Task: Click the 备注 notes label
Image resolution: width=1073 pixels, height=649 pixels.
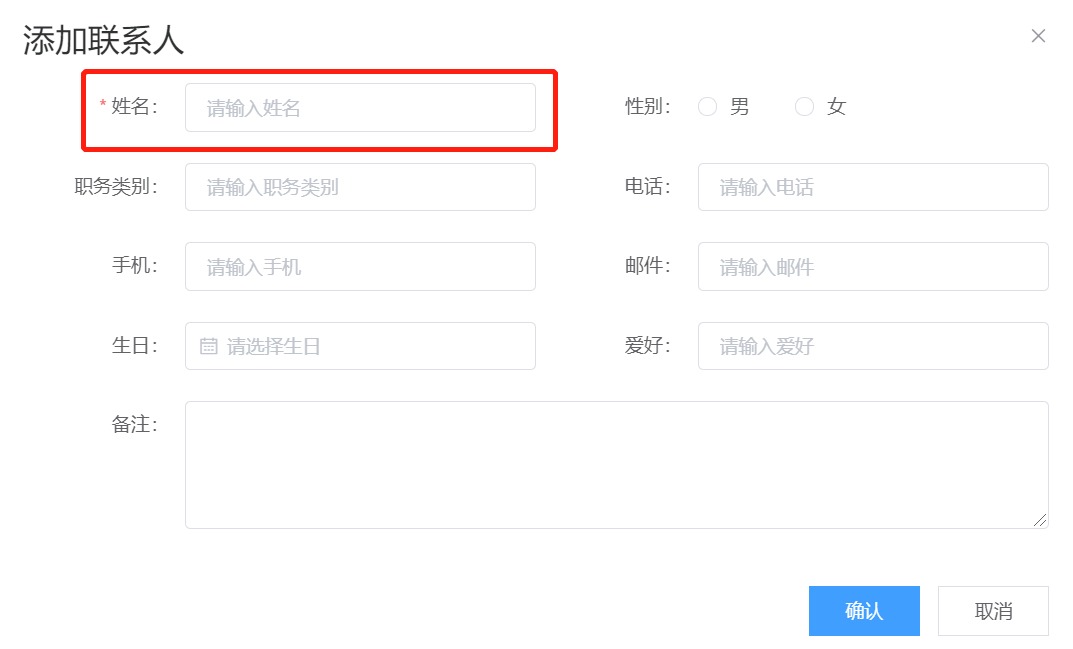Action: [134, 424]
